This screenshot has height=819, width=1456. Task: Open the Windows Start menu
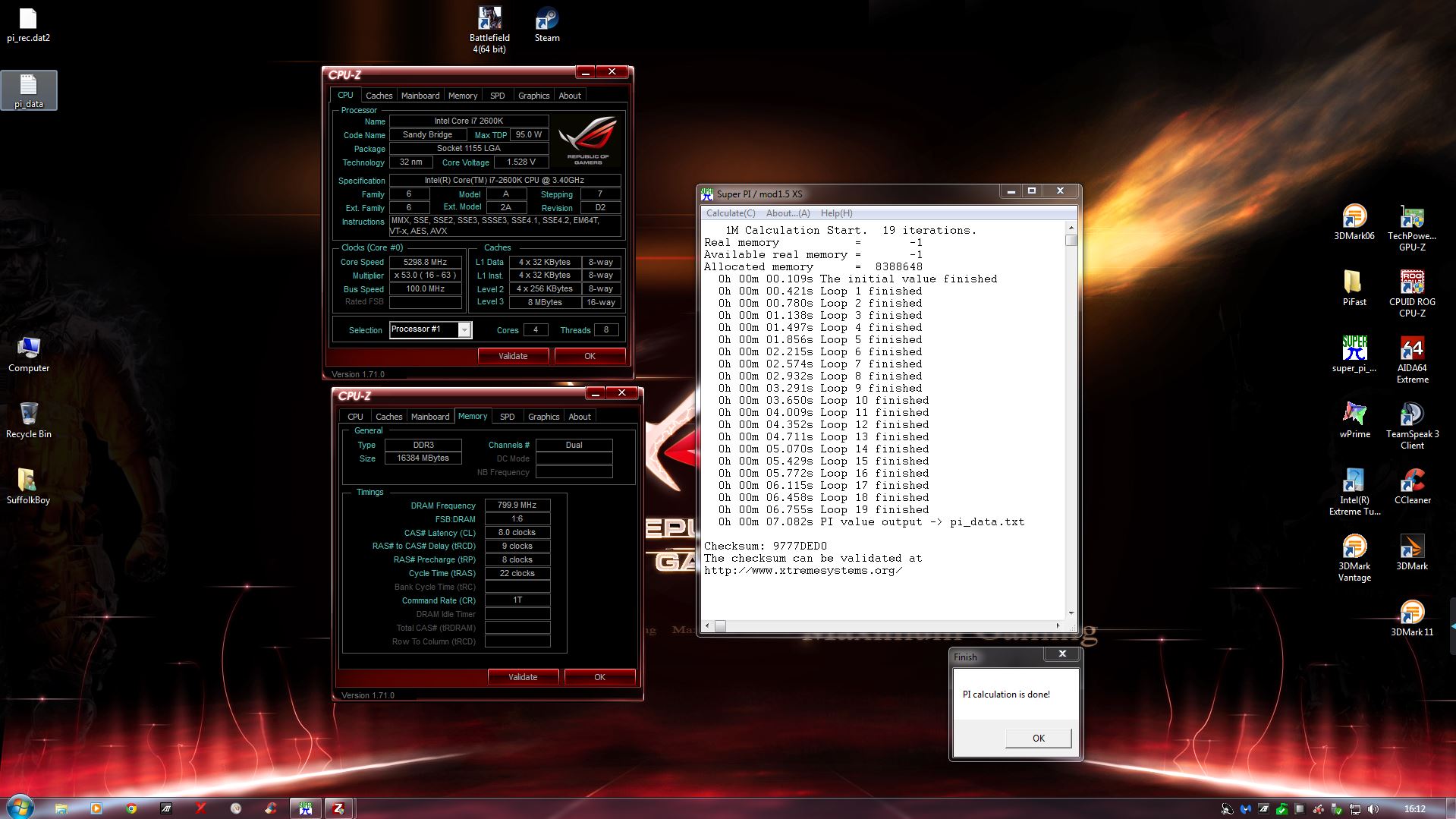[x=19, y=808]
